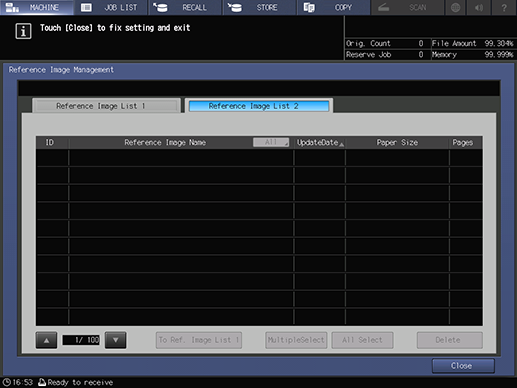Click the speaker volume icon
The width and height of the screenshot is (517, 388).
479,7
